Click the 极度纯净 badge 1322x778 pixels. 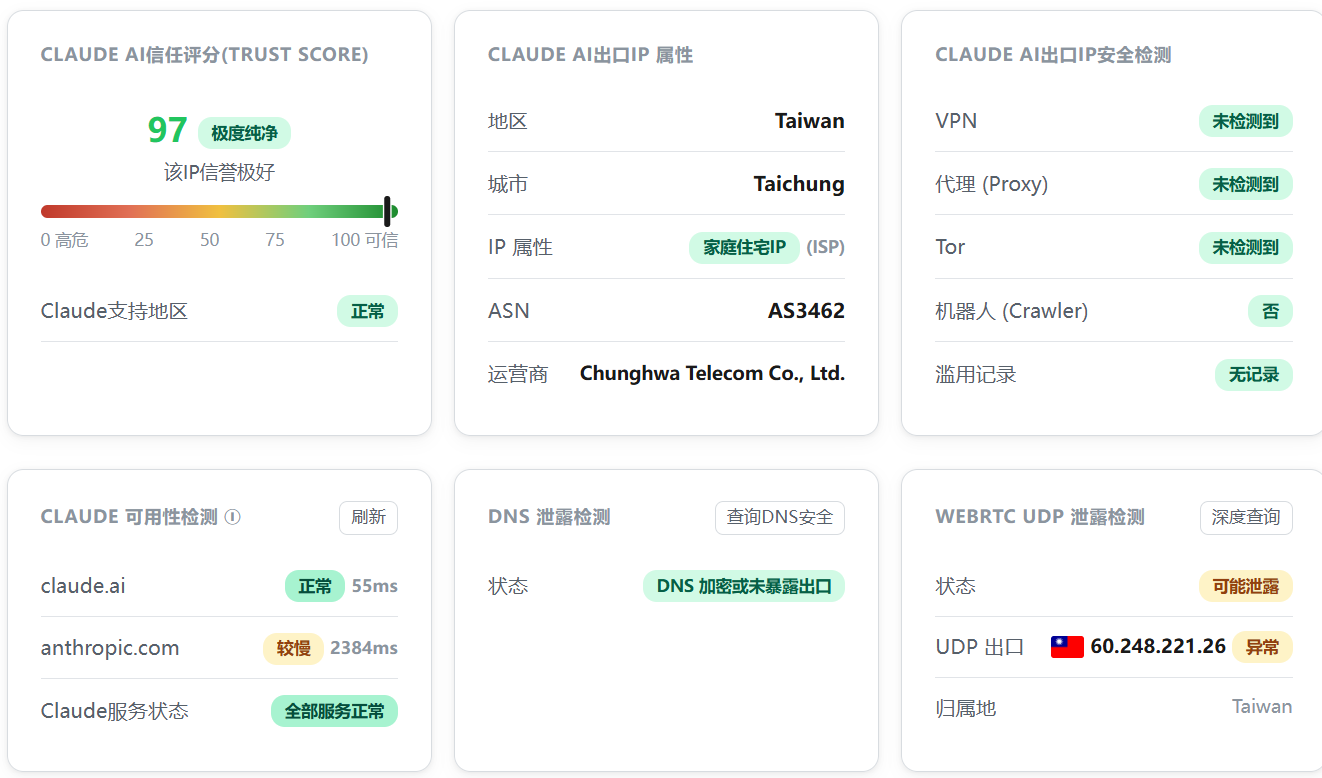(244, 133)
